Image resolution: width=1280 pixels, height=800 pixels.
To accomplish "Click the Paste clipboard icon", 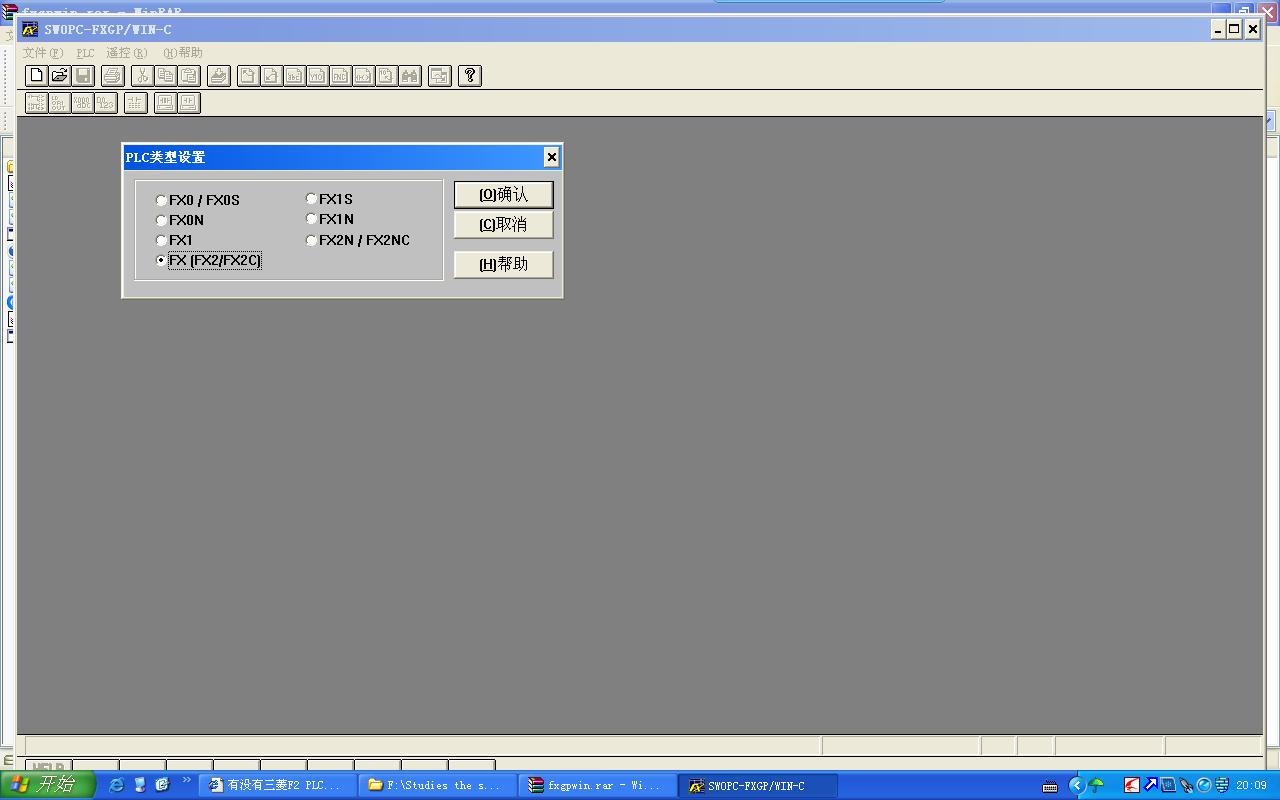I will (189, 76).
